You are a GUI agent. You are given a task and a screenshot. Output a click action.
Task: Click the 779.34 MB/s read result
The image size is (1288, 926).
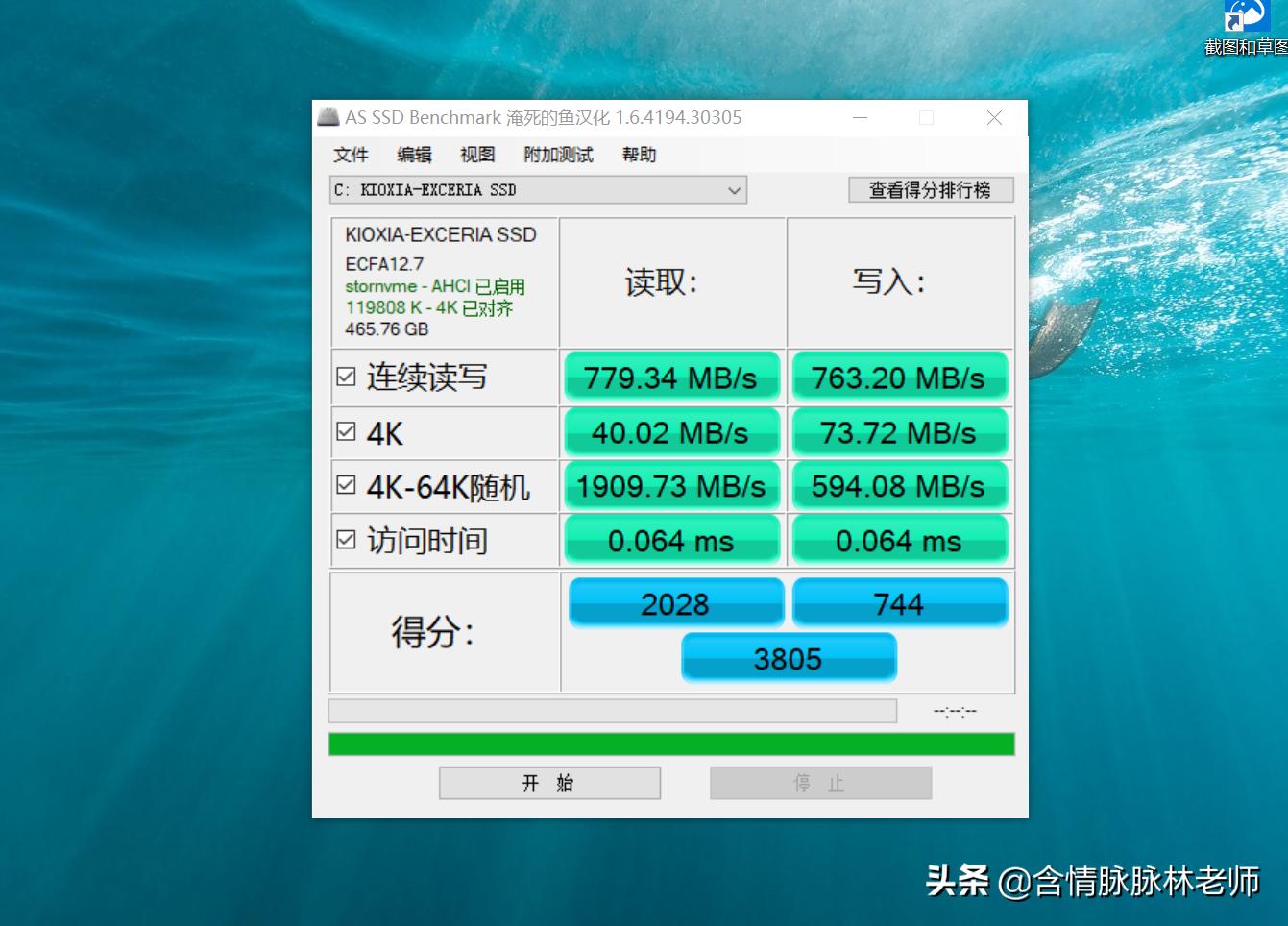point(671,377)
